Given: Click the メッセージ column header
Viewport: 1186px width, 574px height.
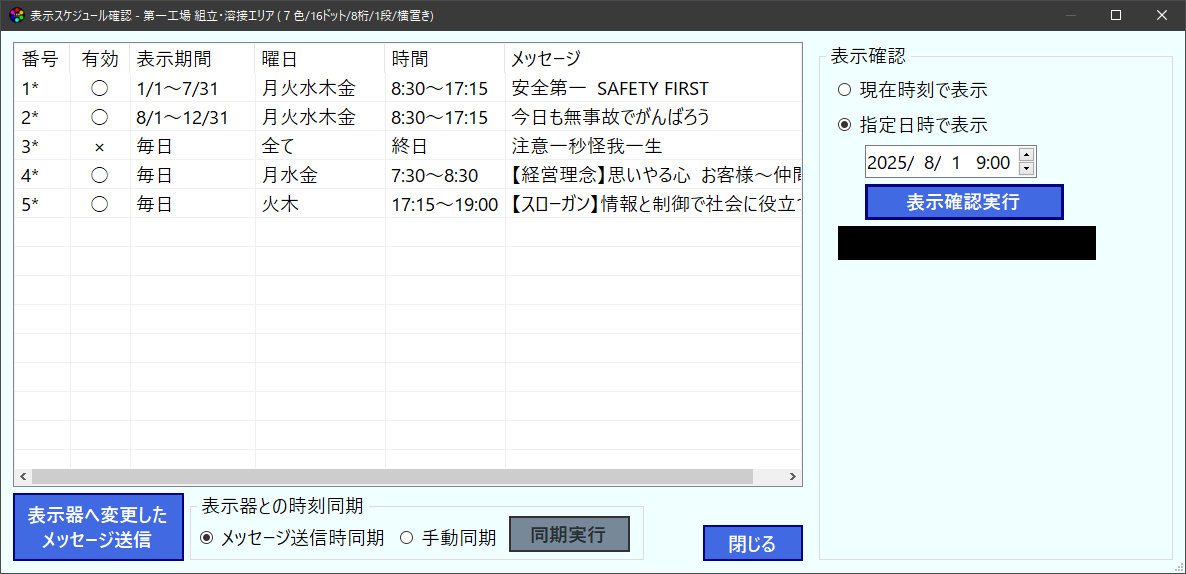Looking at the screenshot, I should pyautogui.click(x=653, y=58).
